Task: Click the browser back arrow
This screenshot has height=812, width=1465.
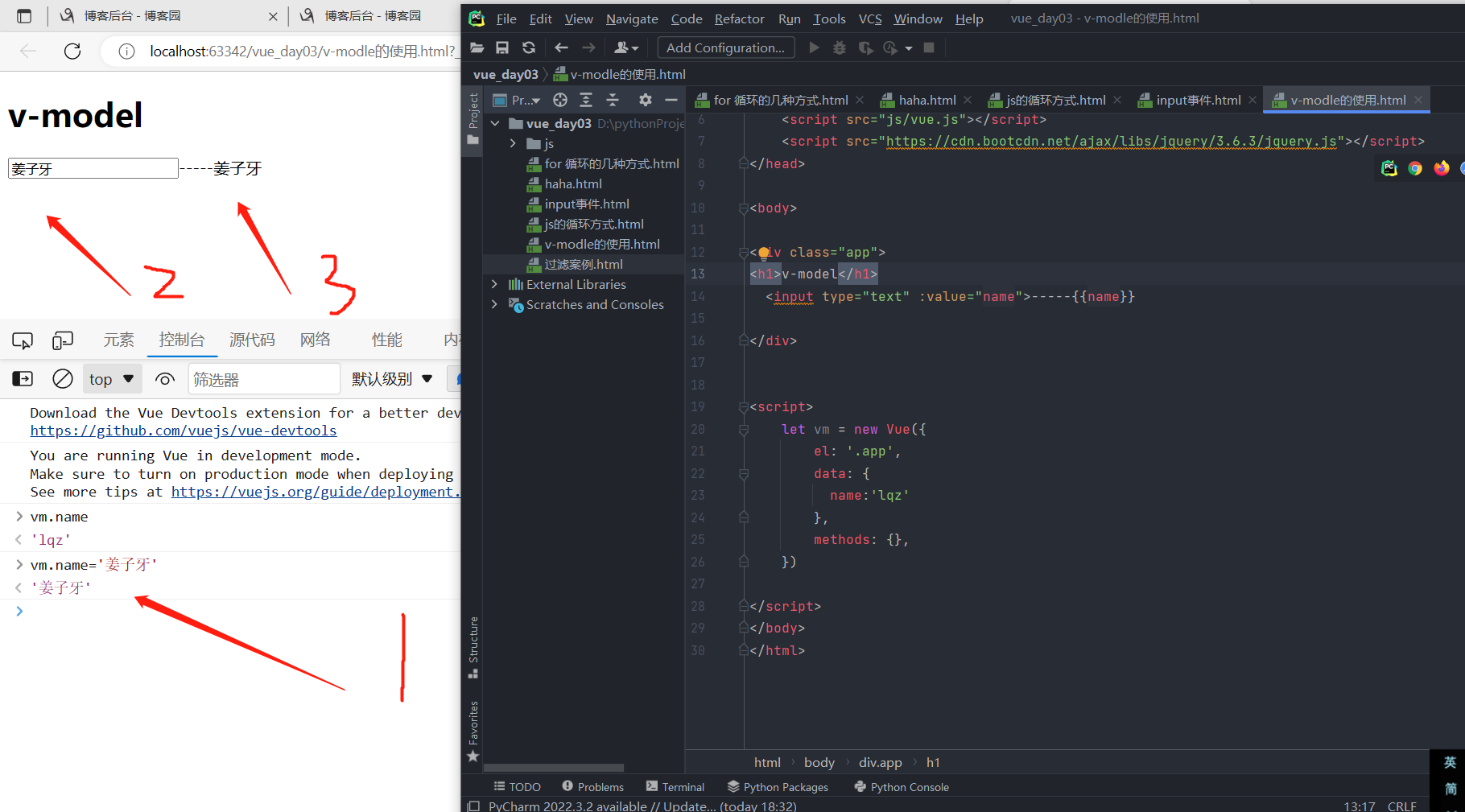Action: tap(28, 52)
